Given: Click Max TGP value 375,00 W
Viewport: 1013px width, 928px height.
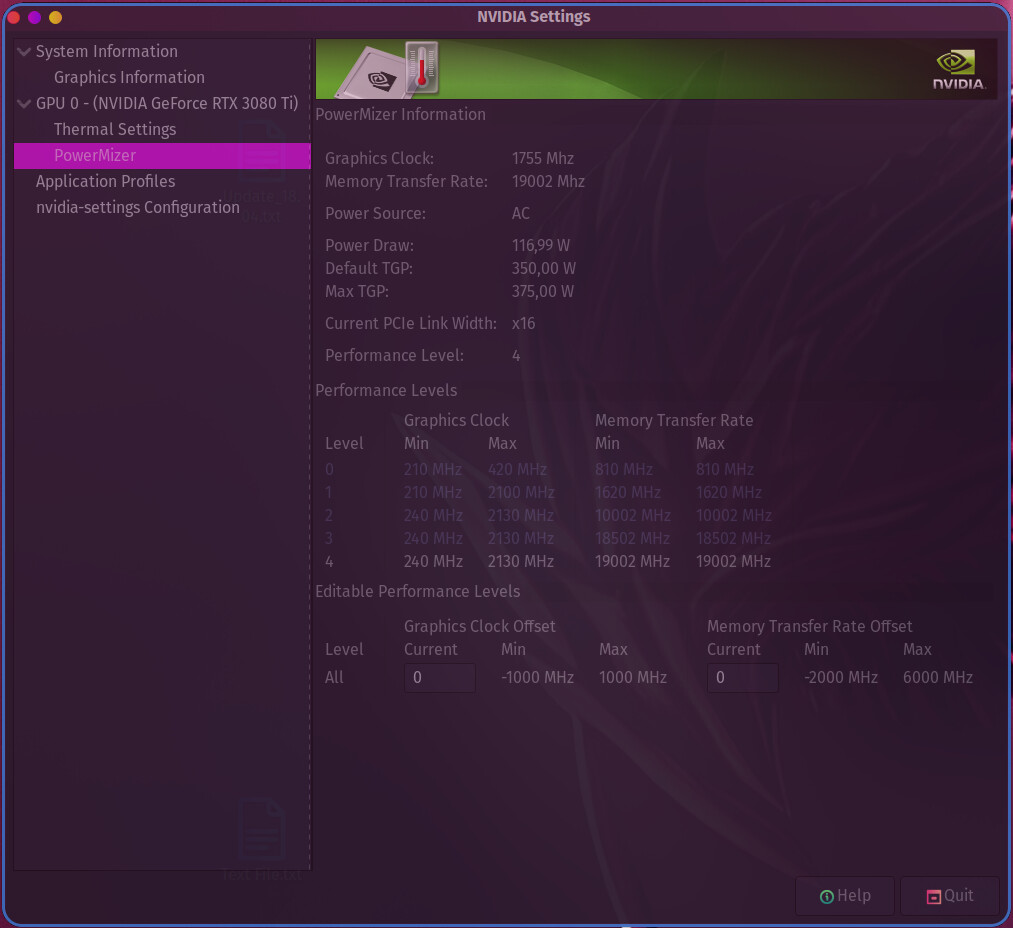Looking at the screenshot, I should pyautogui.click(x=543, y=292).
